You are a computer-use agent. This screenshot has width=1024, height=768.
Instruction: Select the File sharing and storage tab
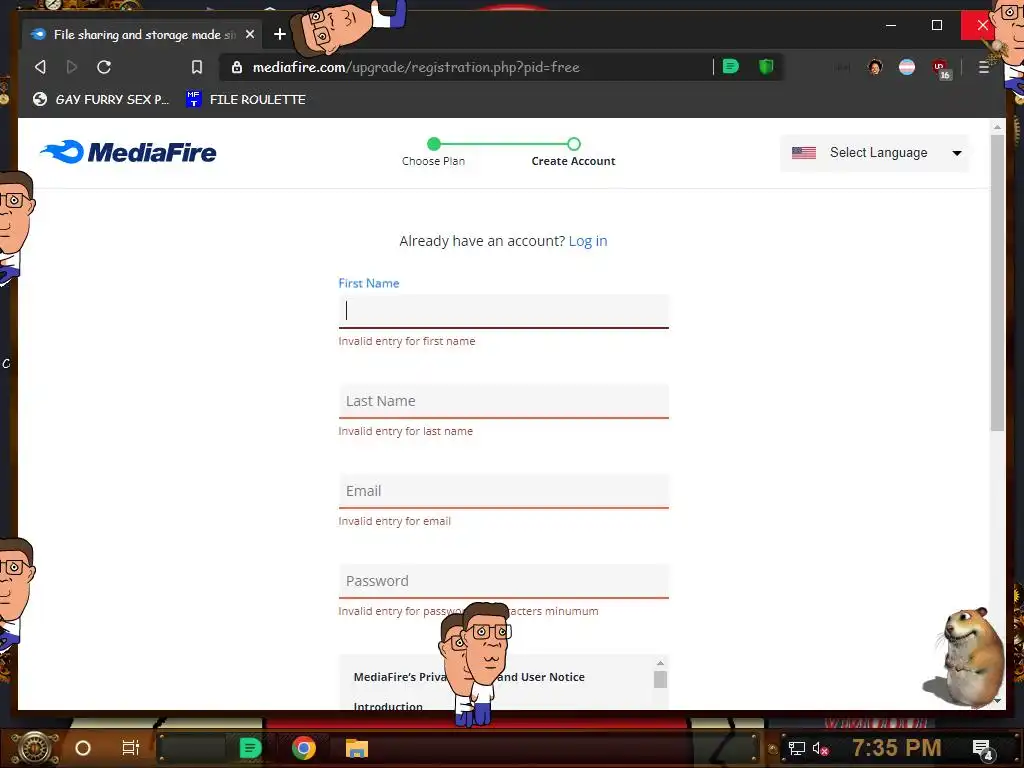[x=142, y=34]
